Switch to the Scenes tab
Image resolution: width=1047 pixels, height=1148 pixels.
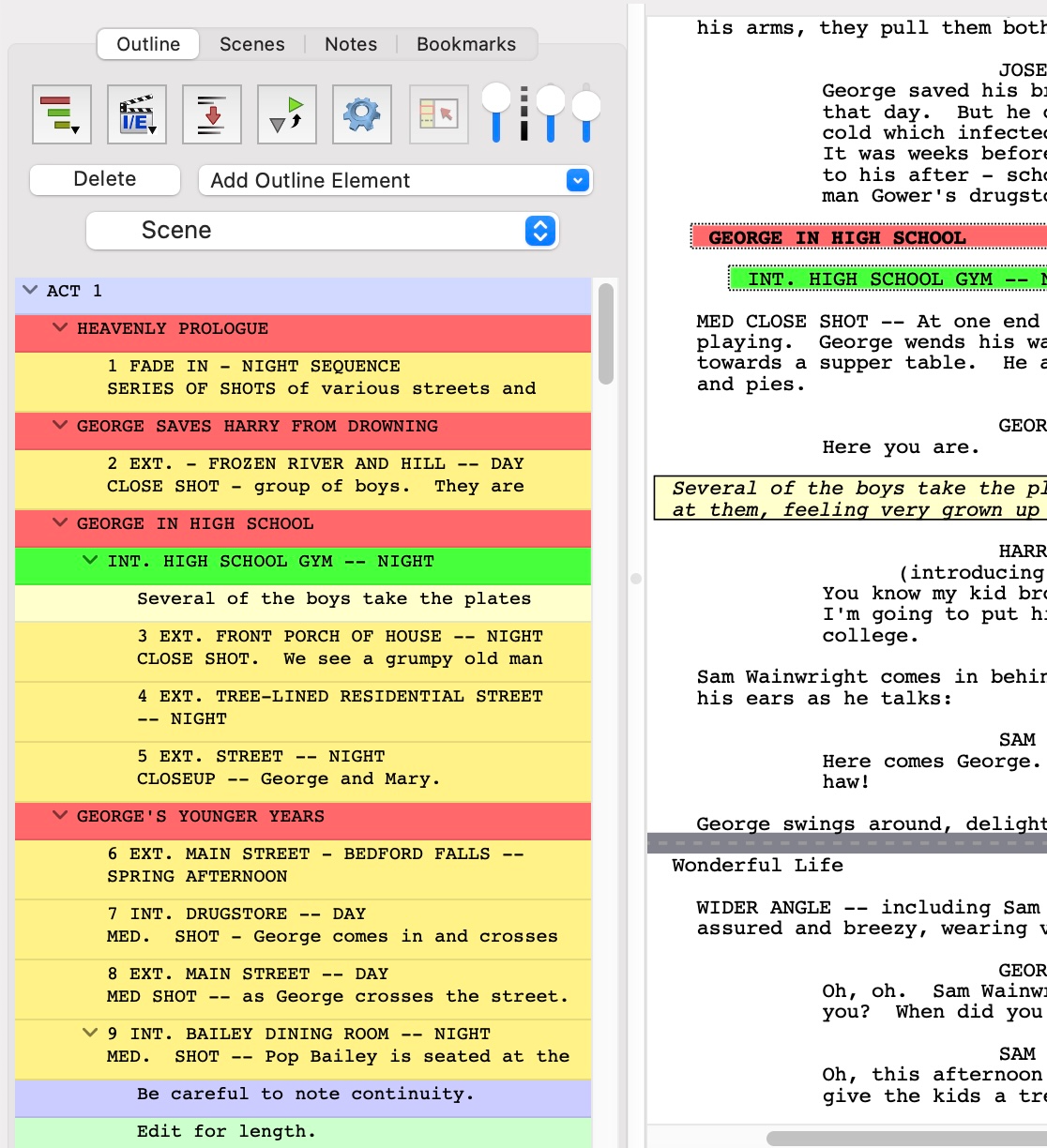250,44
